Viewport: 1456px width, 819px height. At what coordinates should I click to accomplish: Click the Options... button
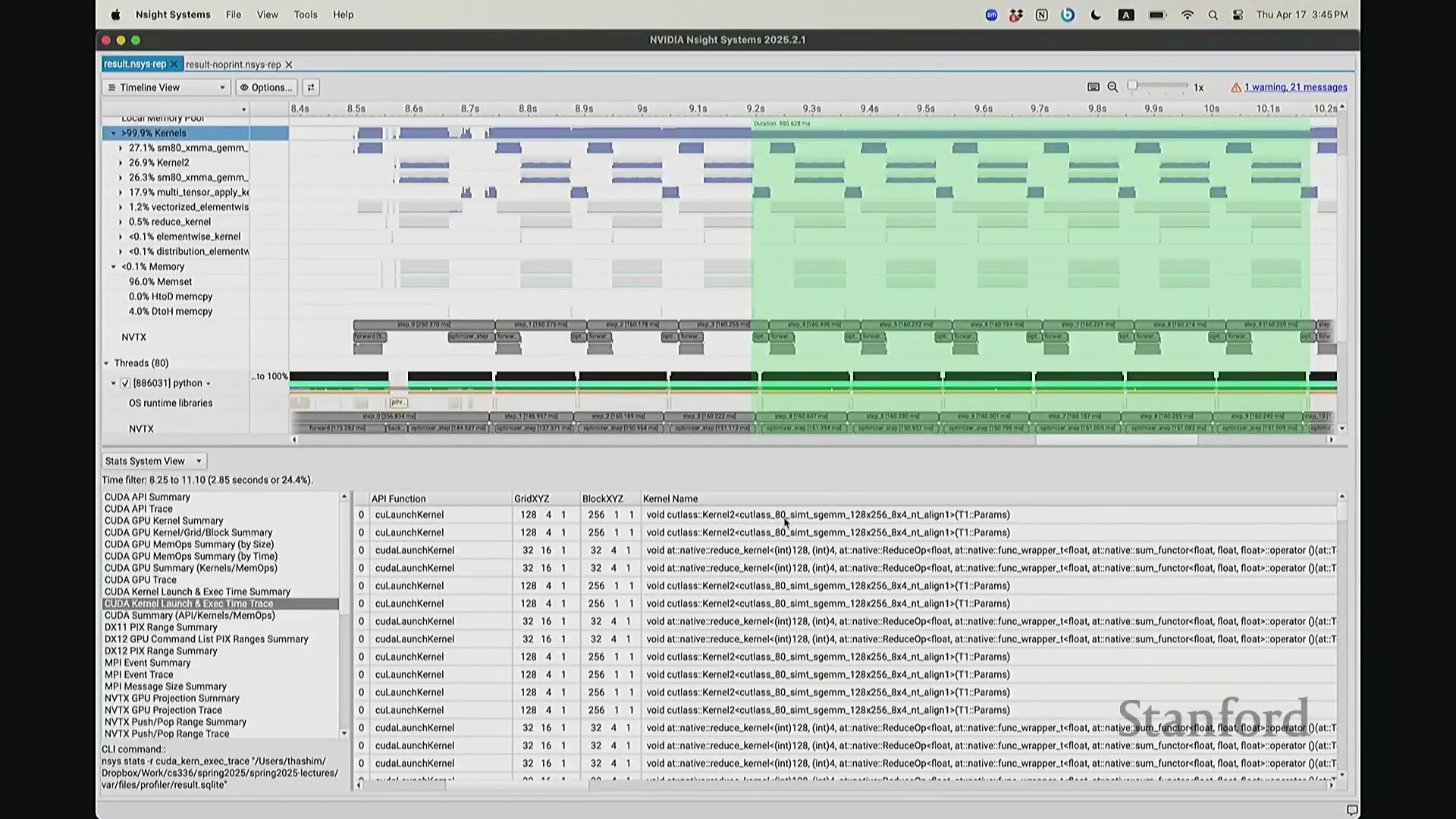click(266, 87)
